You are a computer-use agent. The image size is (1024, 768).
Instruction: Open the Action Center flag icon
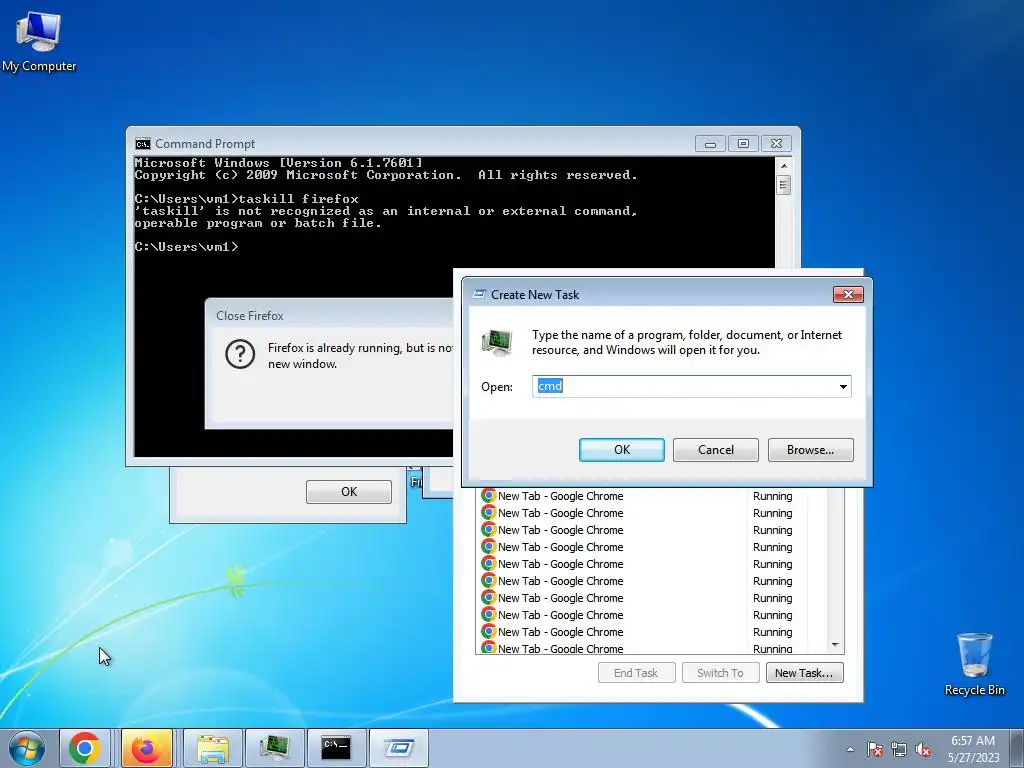tap(875, 749)
